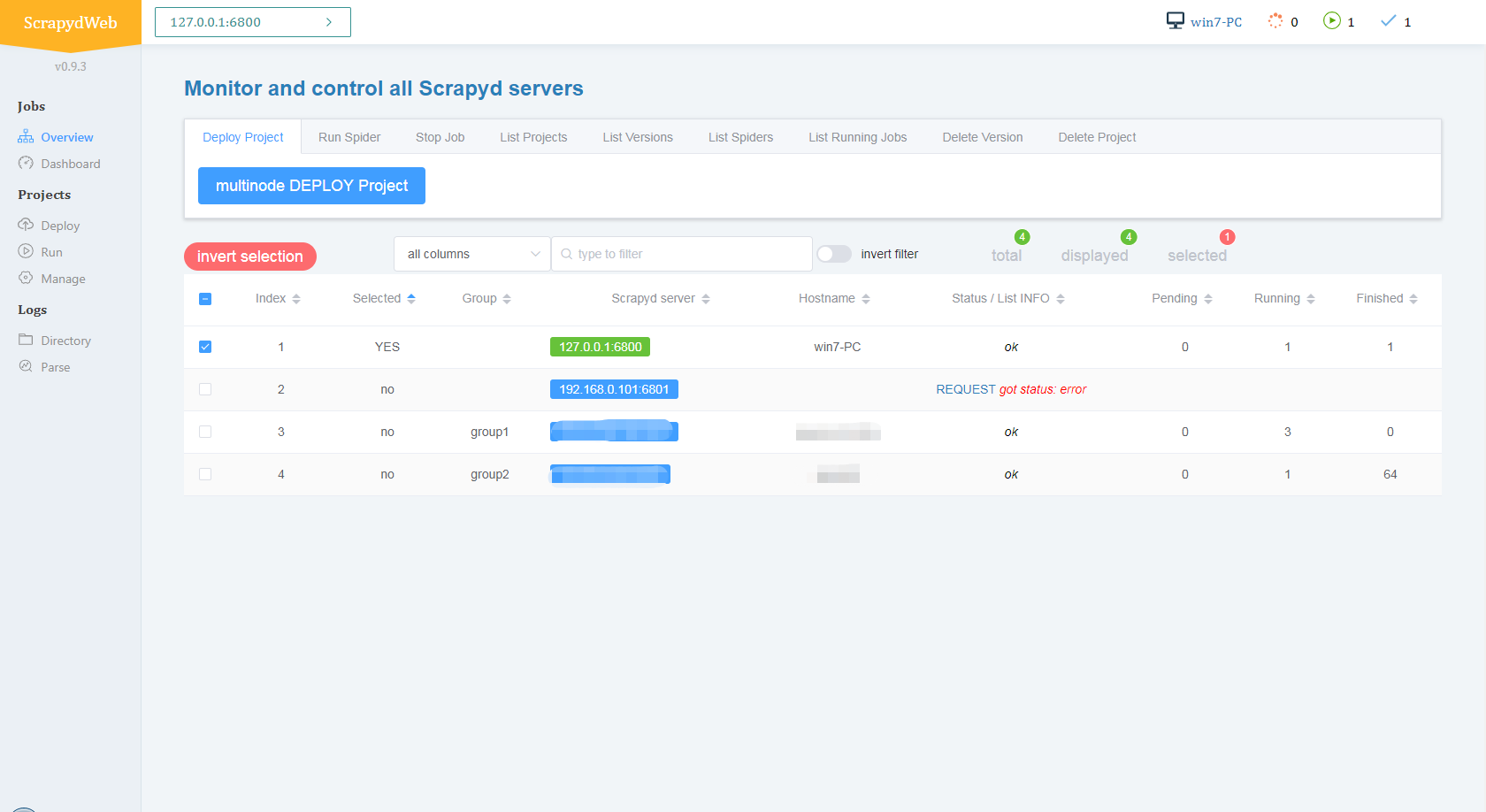Screen dimensions: 1486x812
Task: Click the Run play-circle icon in sidebar
Action: (x=26, y=251)
